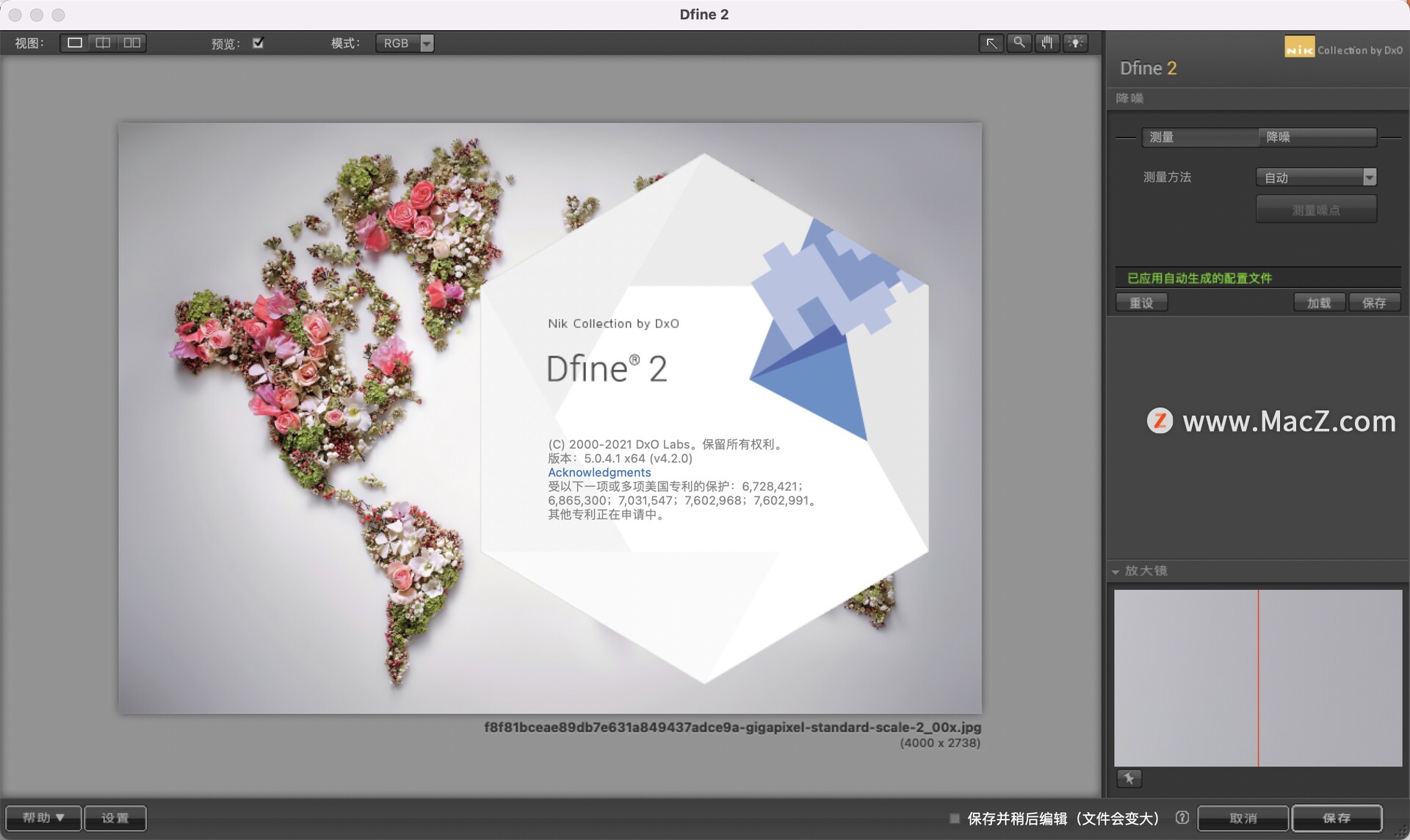The image size is (1410, 840).
Task: Click the pin icon under the loupe
Action: tap(1129, 778)
